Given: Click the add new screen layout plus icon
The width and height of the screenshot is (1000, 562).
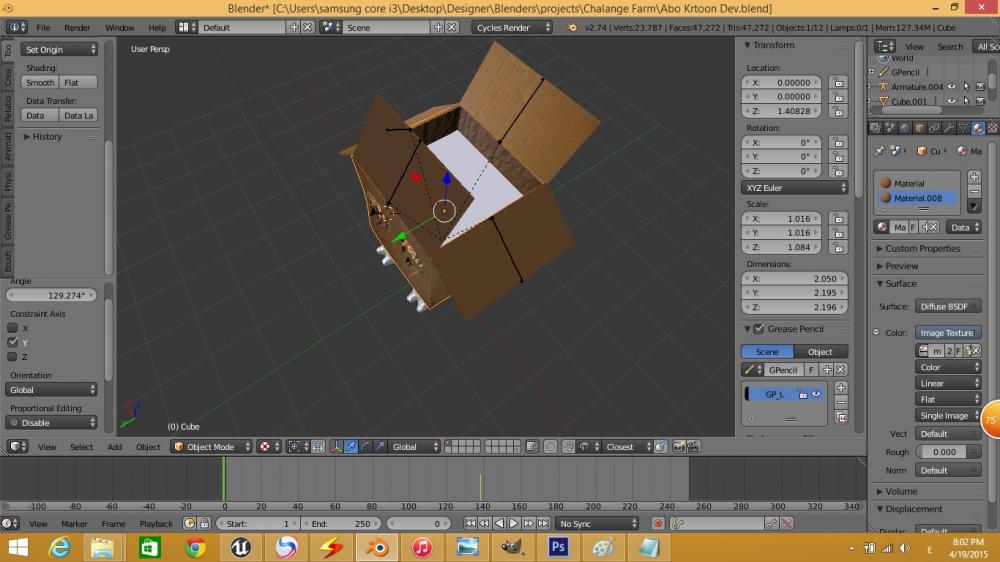Looking at the screenshot, I should (294, 28).
